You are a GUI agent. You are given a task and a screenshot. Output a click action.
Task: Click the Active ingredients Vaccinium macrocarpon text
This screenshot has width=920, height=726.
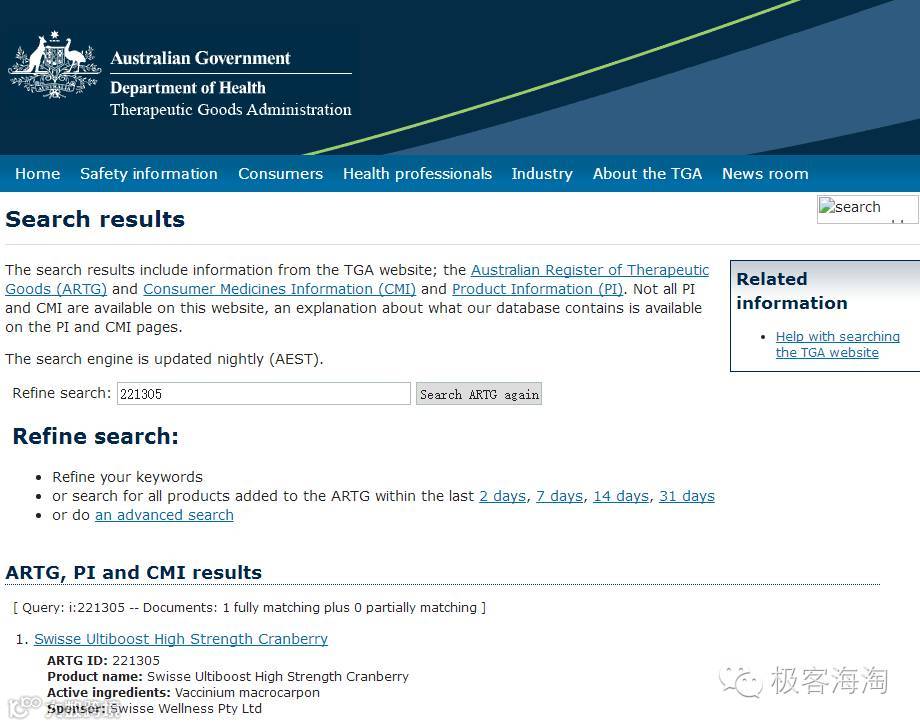point(183,693)
